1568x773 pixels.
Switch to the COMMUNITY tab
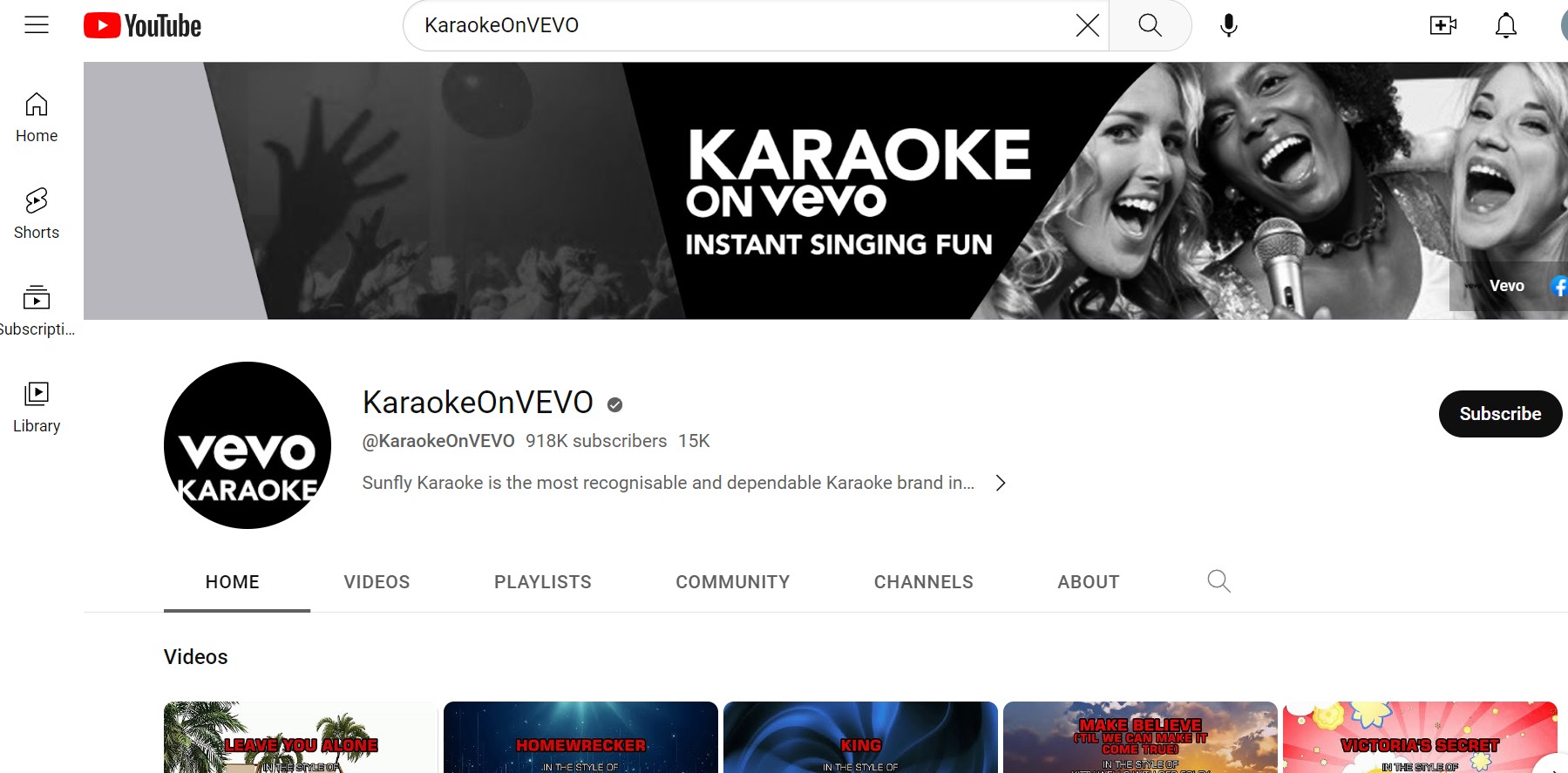pyautogui.click(x=733, y=582)
